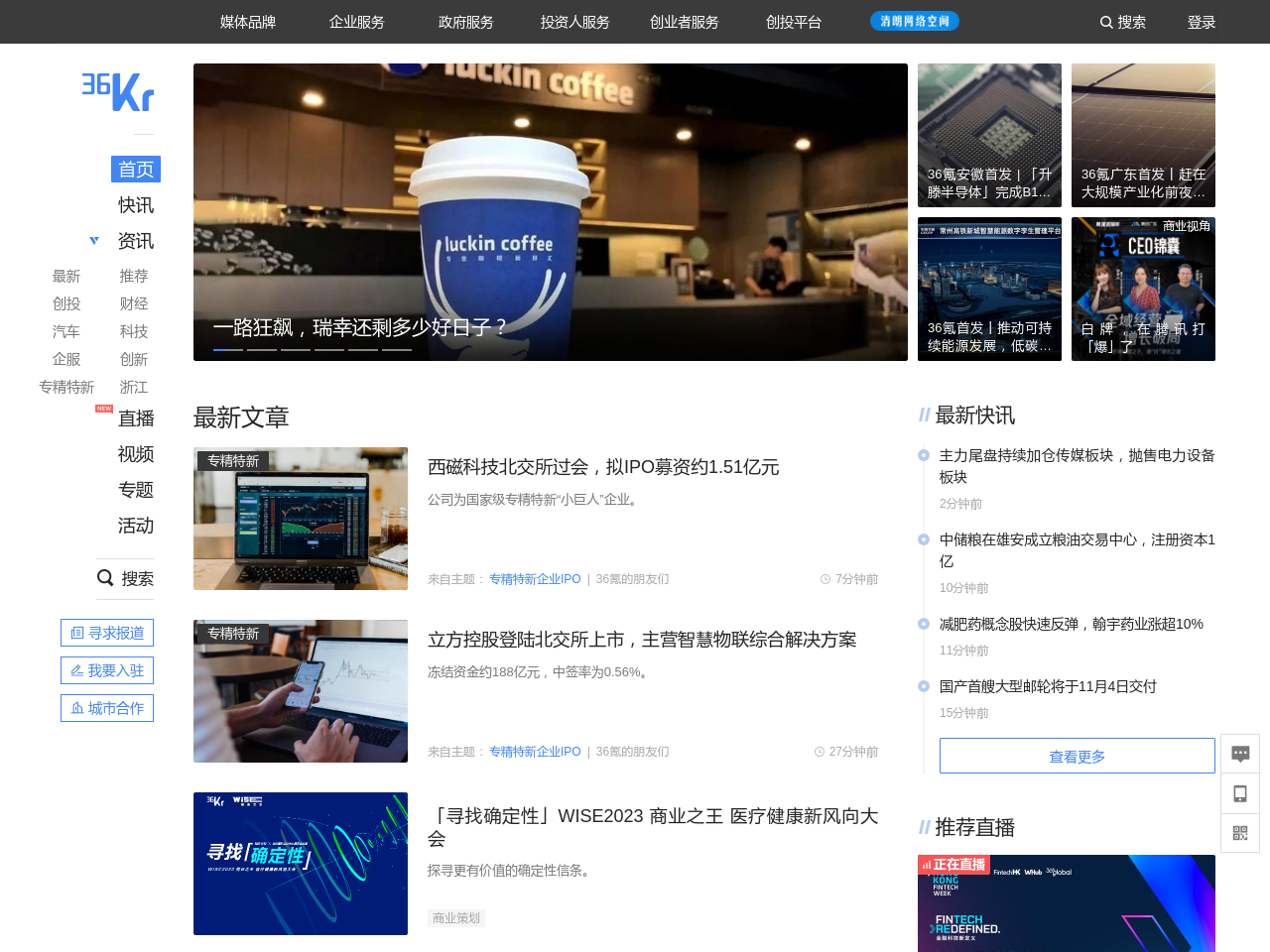Select the 专精特新 news subcategory
The height and width of the screenshot is (952, 1270).
66,387
